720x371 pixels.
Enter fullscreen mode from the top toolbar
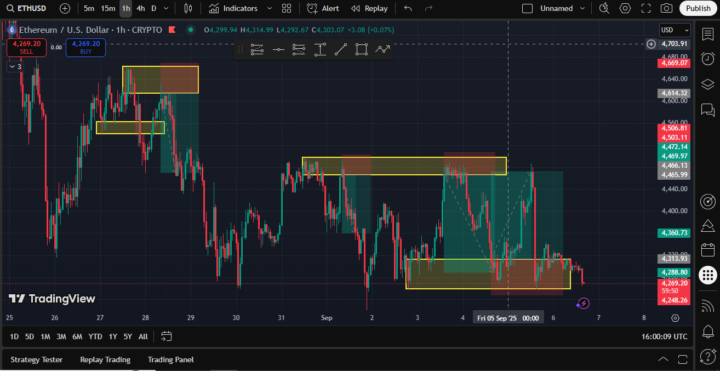click(x=646, y=8)
